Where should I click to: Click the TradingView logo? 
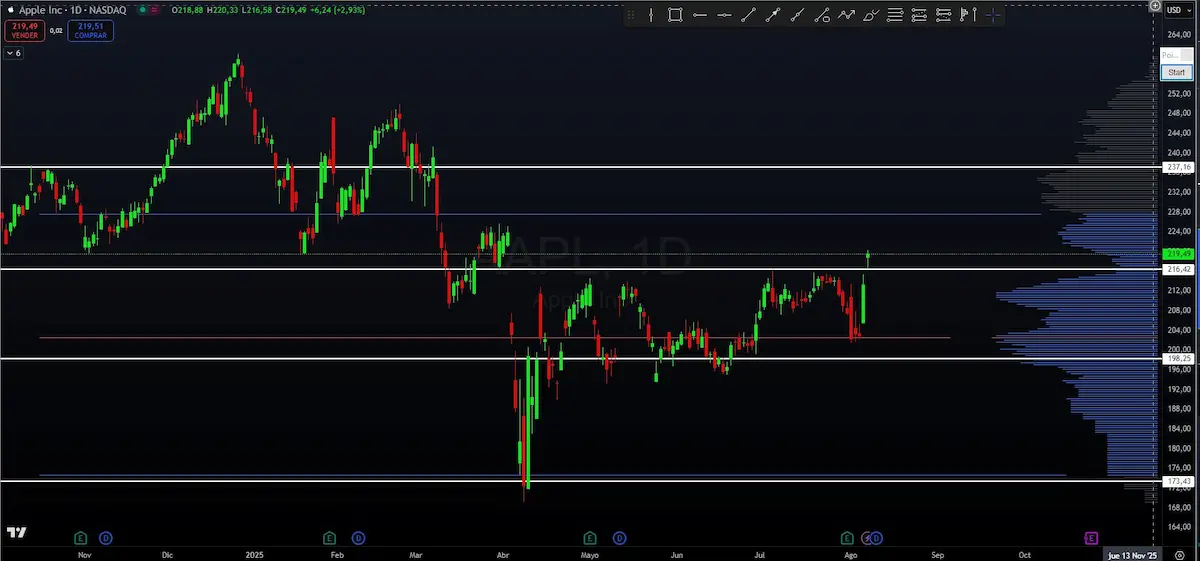[16, 533]
